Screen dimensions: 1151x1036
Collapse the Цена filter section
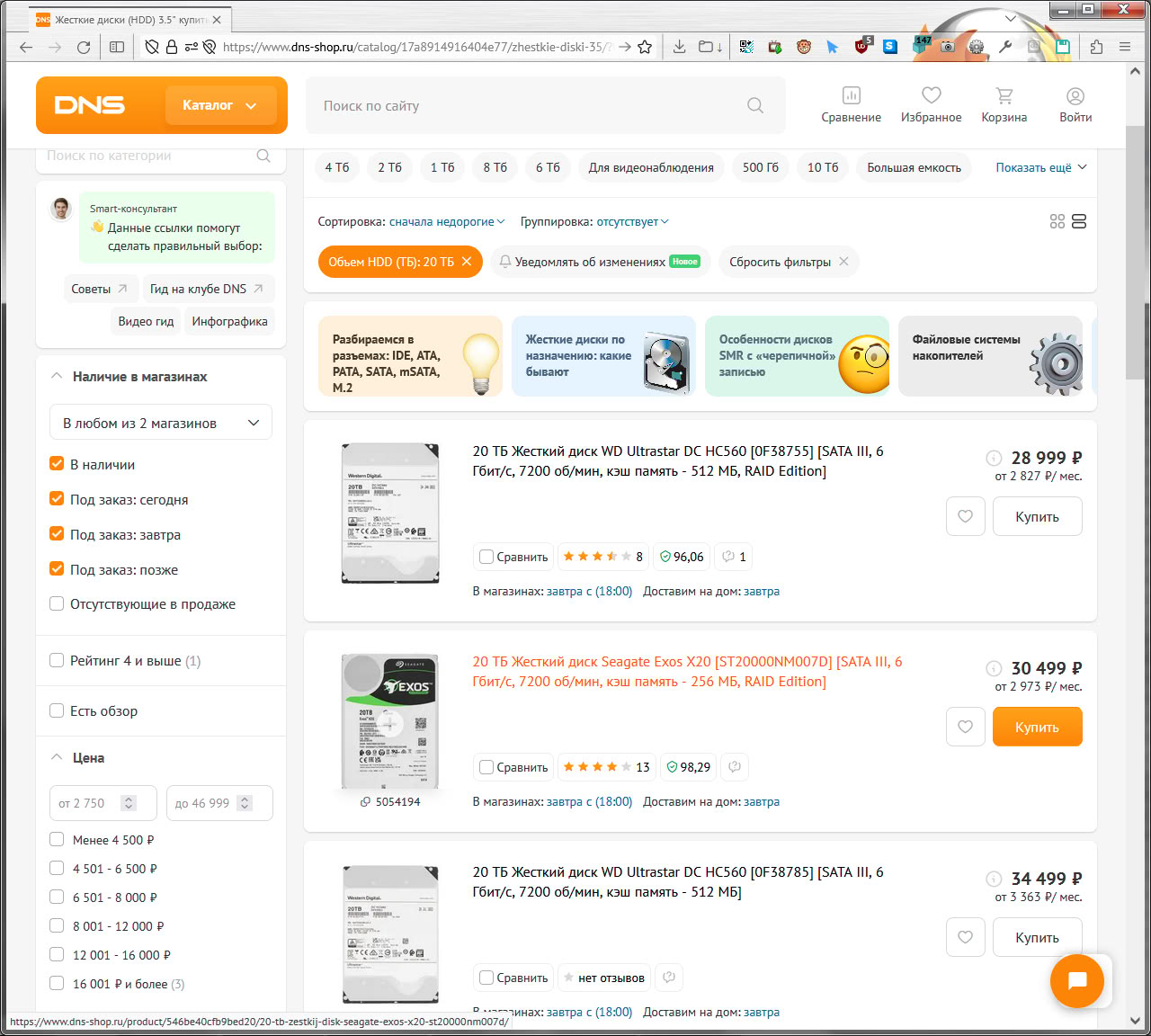[x=57, y=757]
